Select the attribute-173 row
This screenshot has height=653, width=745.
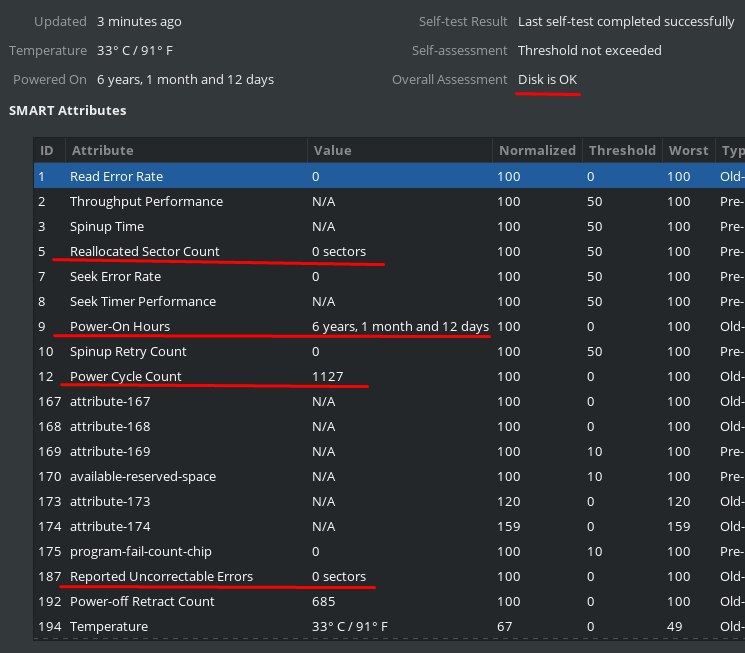tap(389, 501)
